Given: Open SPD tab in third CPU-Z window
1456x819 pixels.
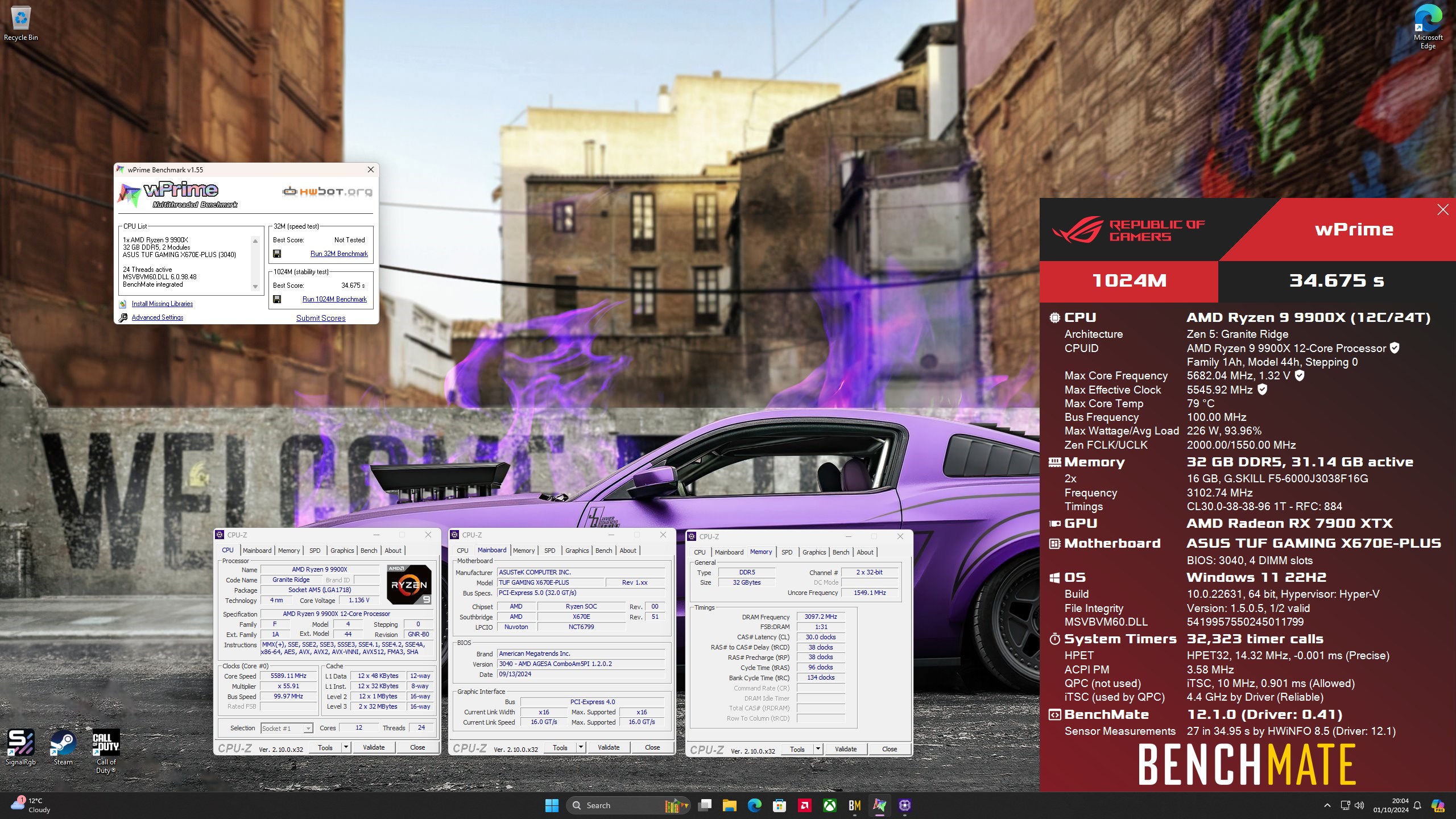Looking at the screenshot, I should 787,552.
